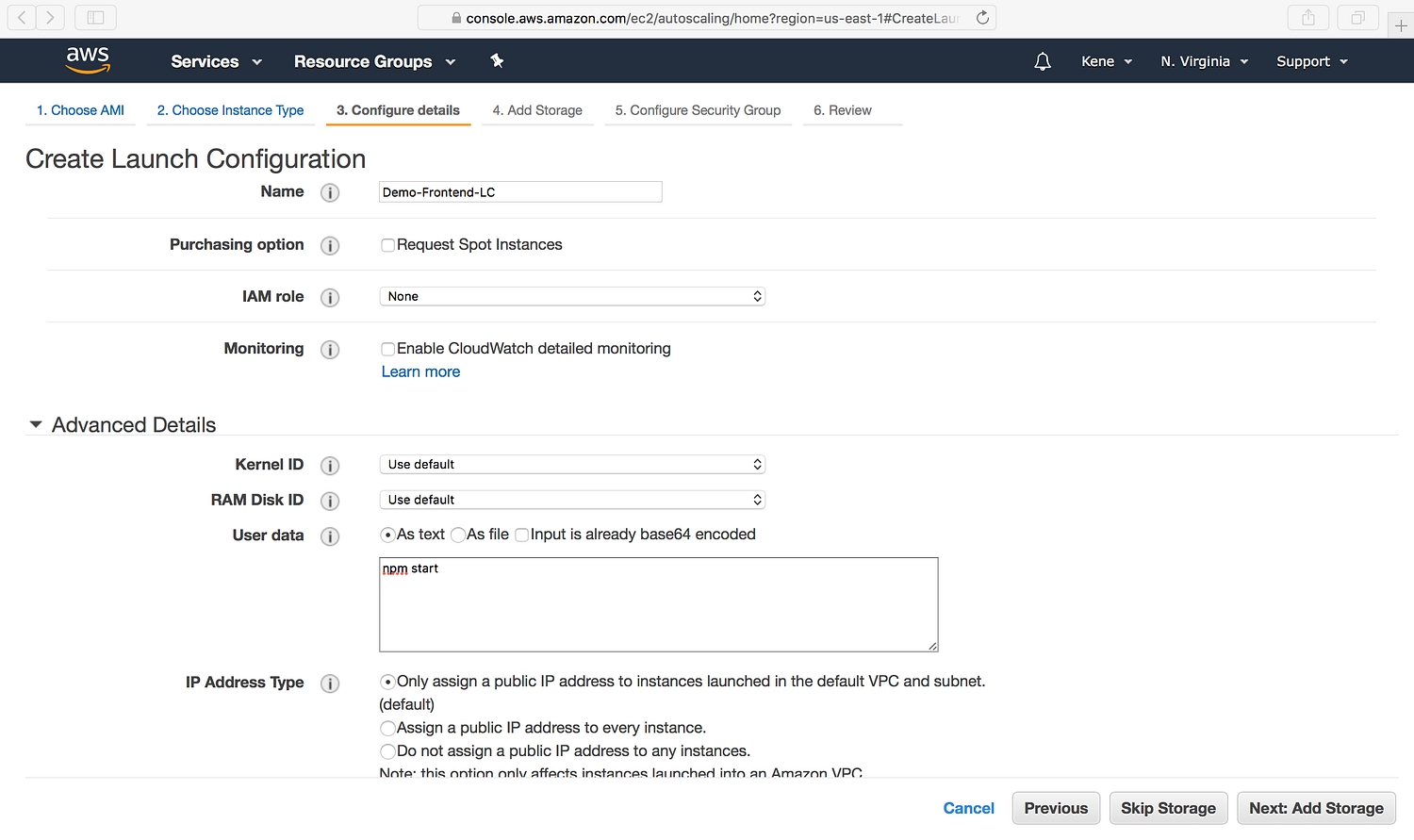Open the IAM role dropdown
1414x840 pixels.
571,297
